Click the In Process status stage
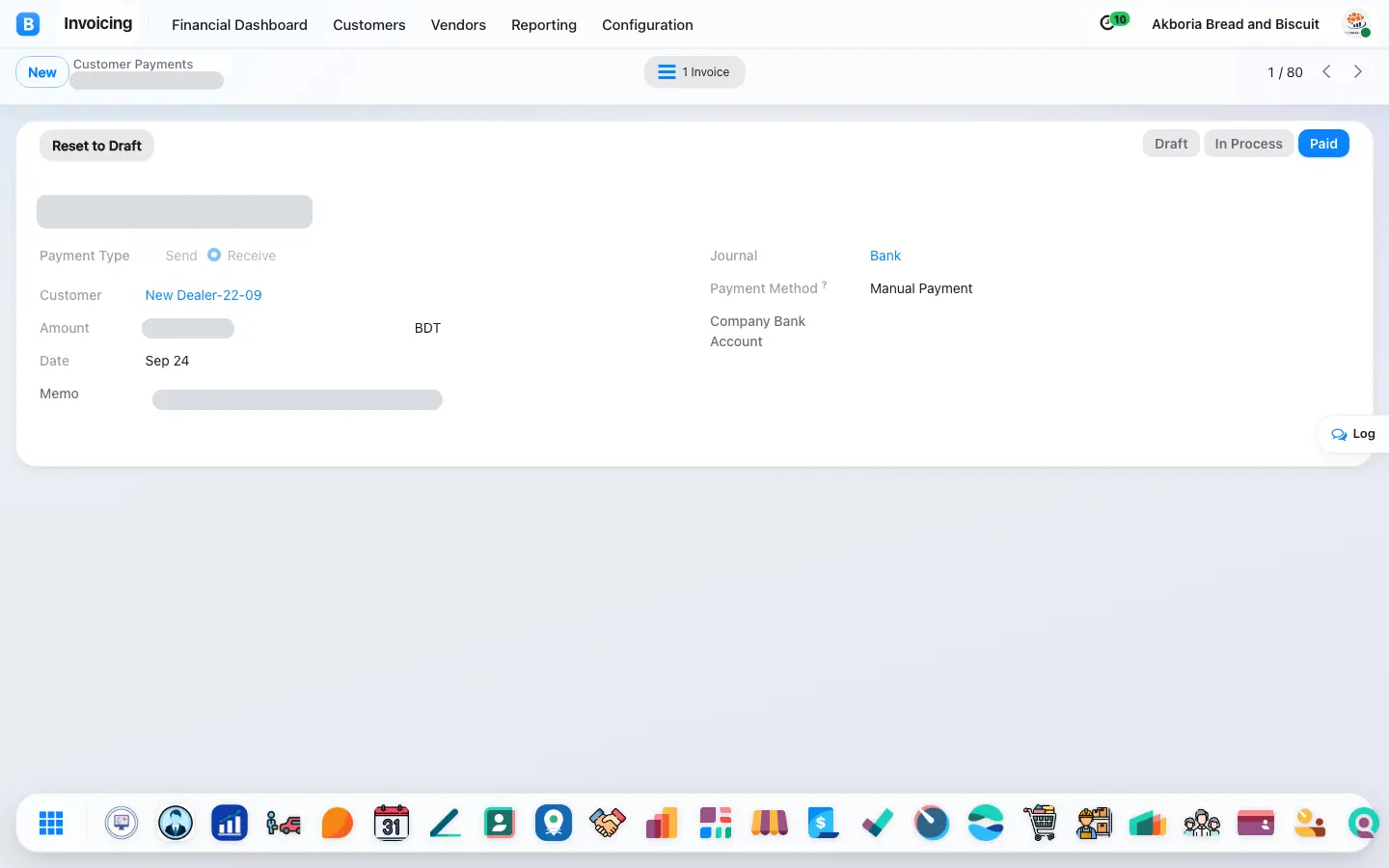This screenshot has width=1389, height=868. click(x=1248, y=144)
